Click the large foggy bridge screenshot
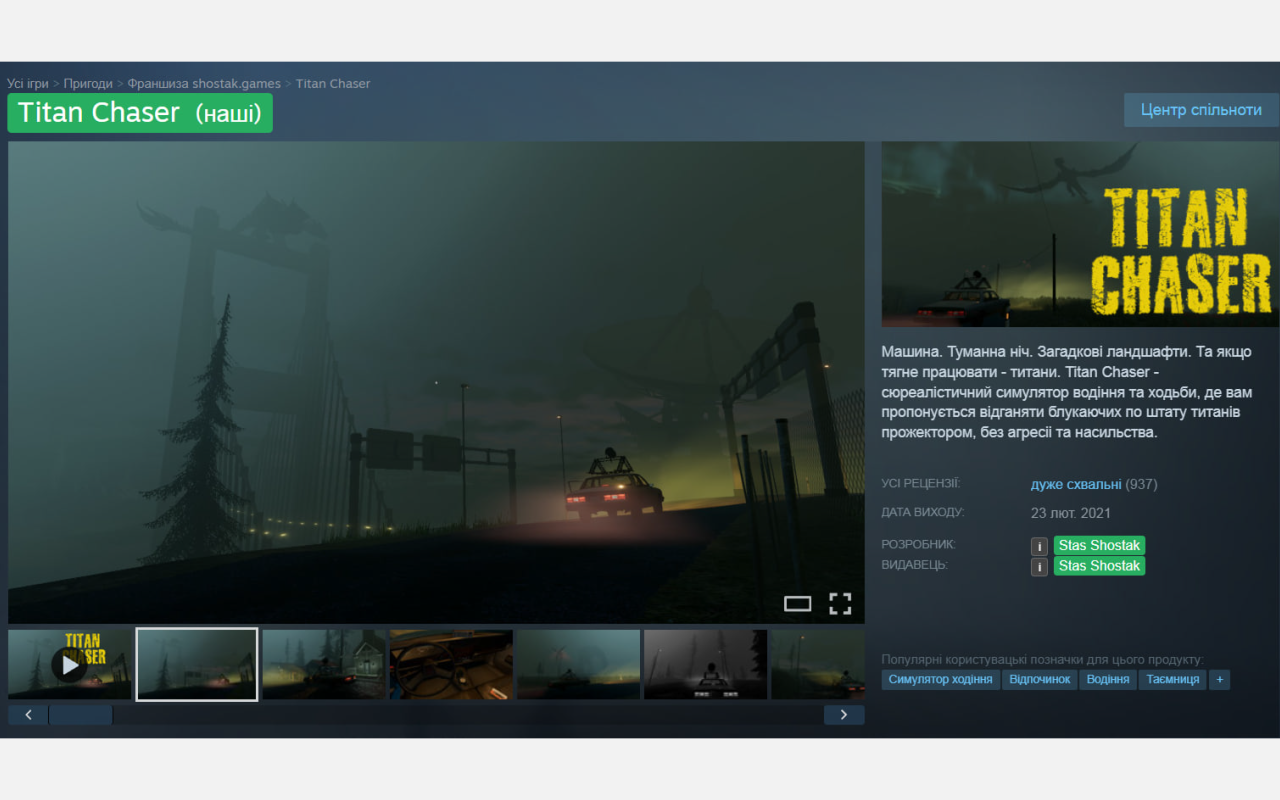Image resolution: width=1280 pixels, height=800 pixels. coord(436,382)
